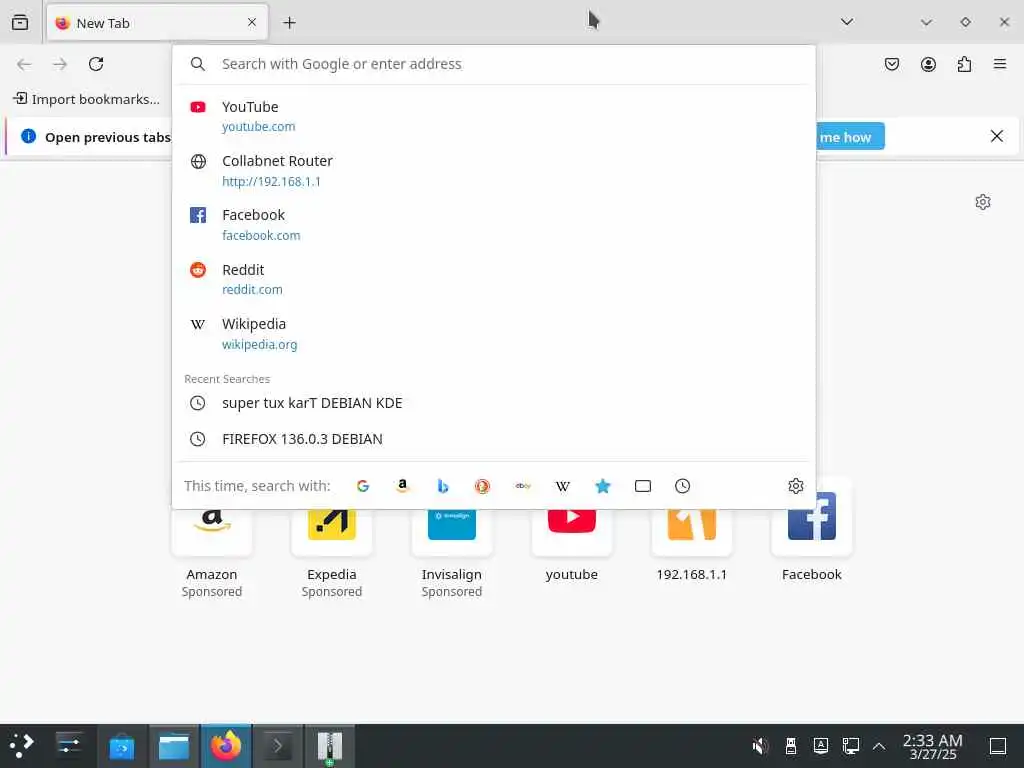
Task: Click the muted volume tray icon
Action: click(760, 746)
